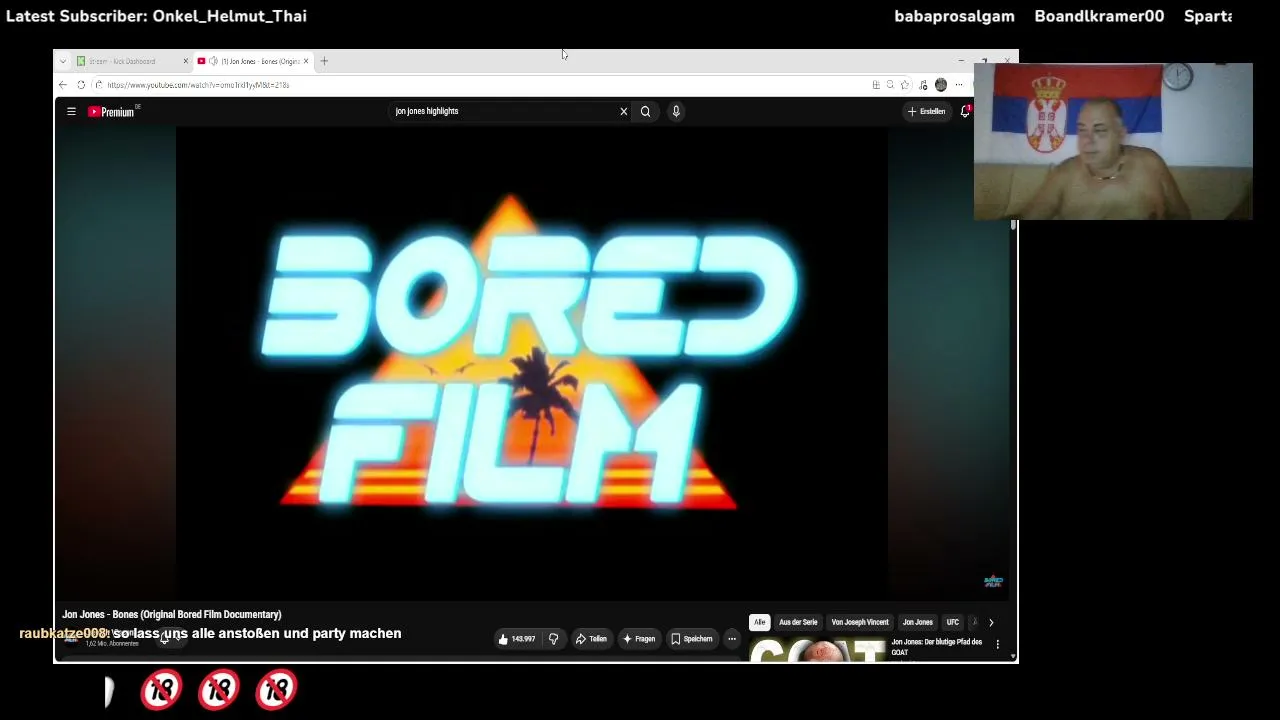Select the browser address bar URL
Screen dimensions: 1280x720
[198, 85]
